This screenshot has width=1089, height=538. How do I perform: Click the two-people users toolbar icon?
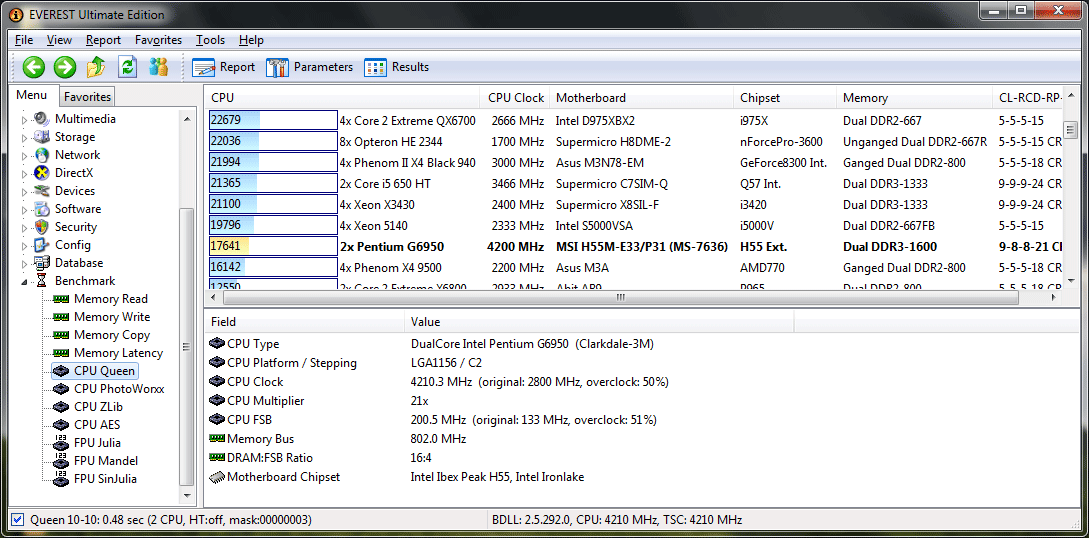158,67
